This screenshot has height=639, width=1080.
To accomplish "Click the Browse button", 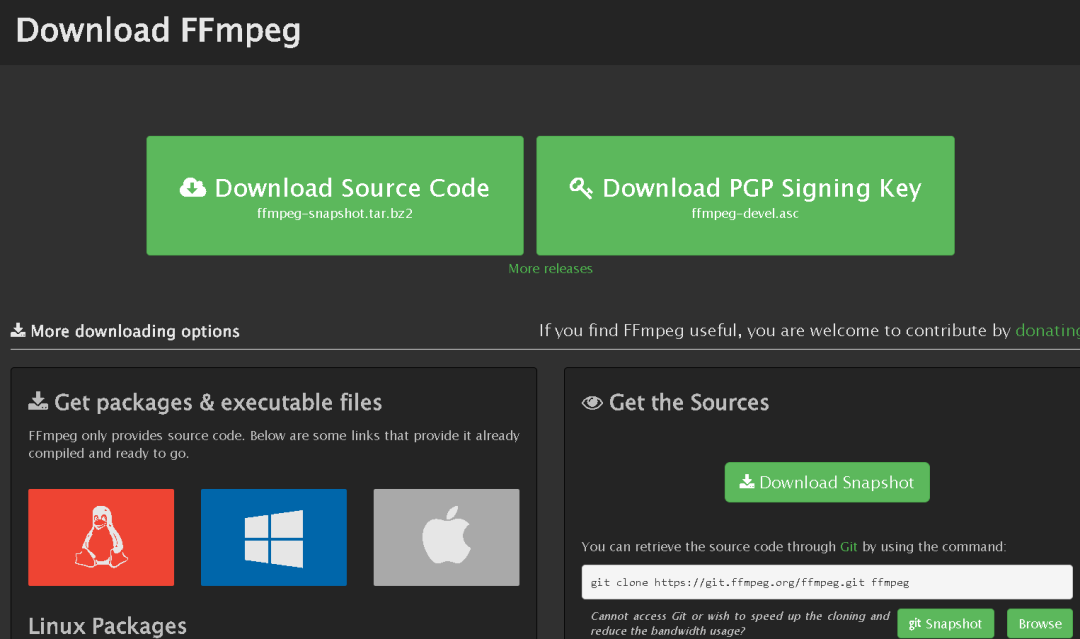I will click(1040, 624).
